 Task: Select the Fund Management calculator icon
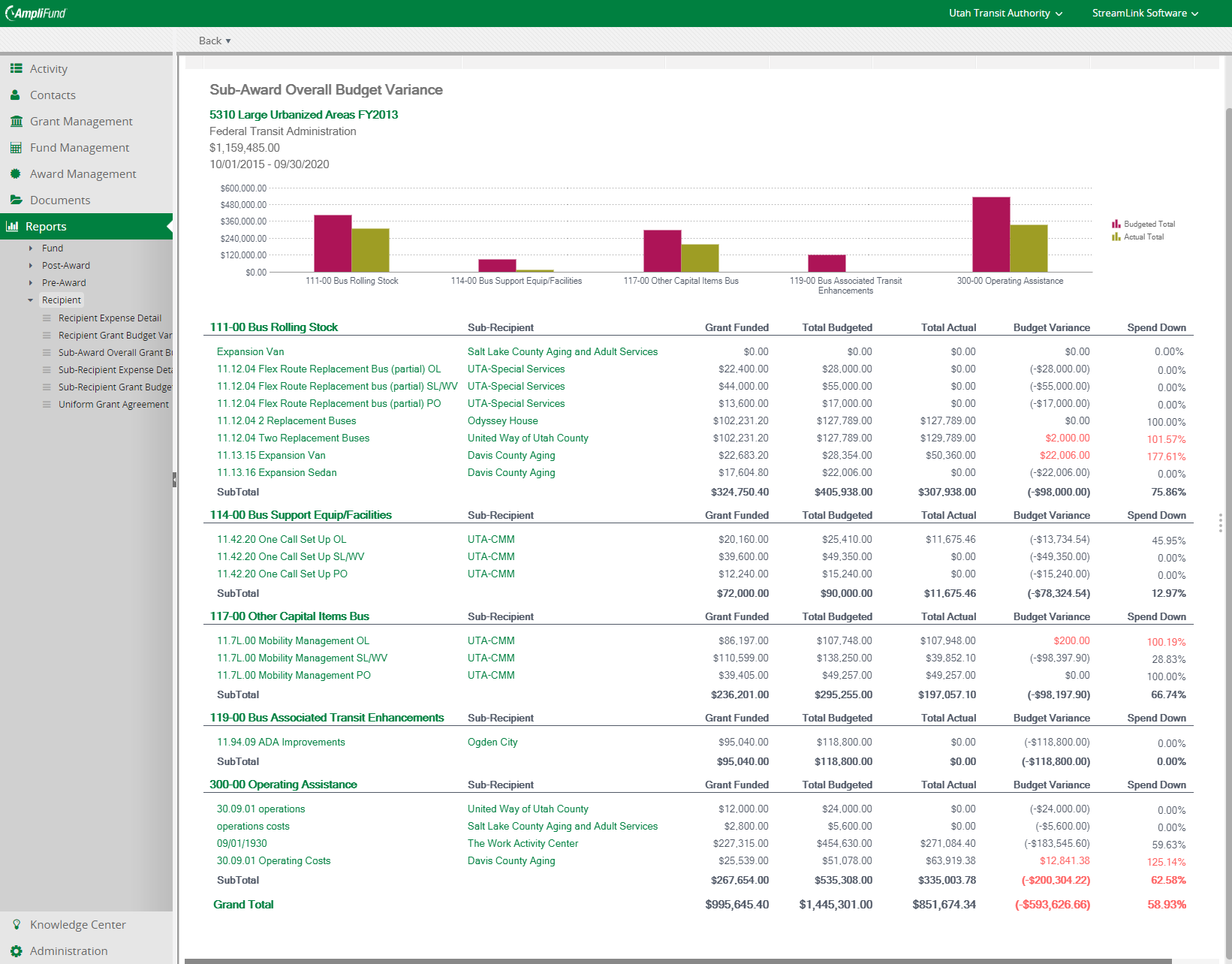coord(16,147)
